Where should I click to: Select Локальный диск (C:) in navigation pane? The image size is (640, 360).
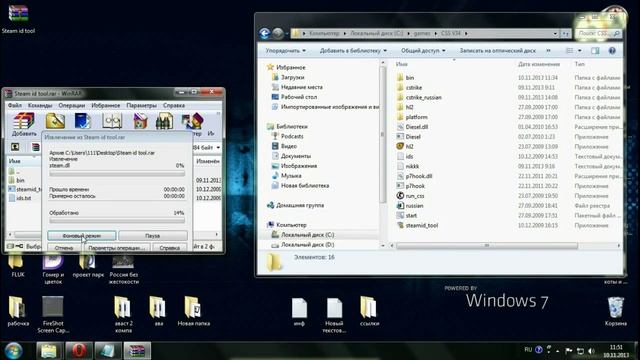tap(307, 235)
